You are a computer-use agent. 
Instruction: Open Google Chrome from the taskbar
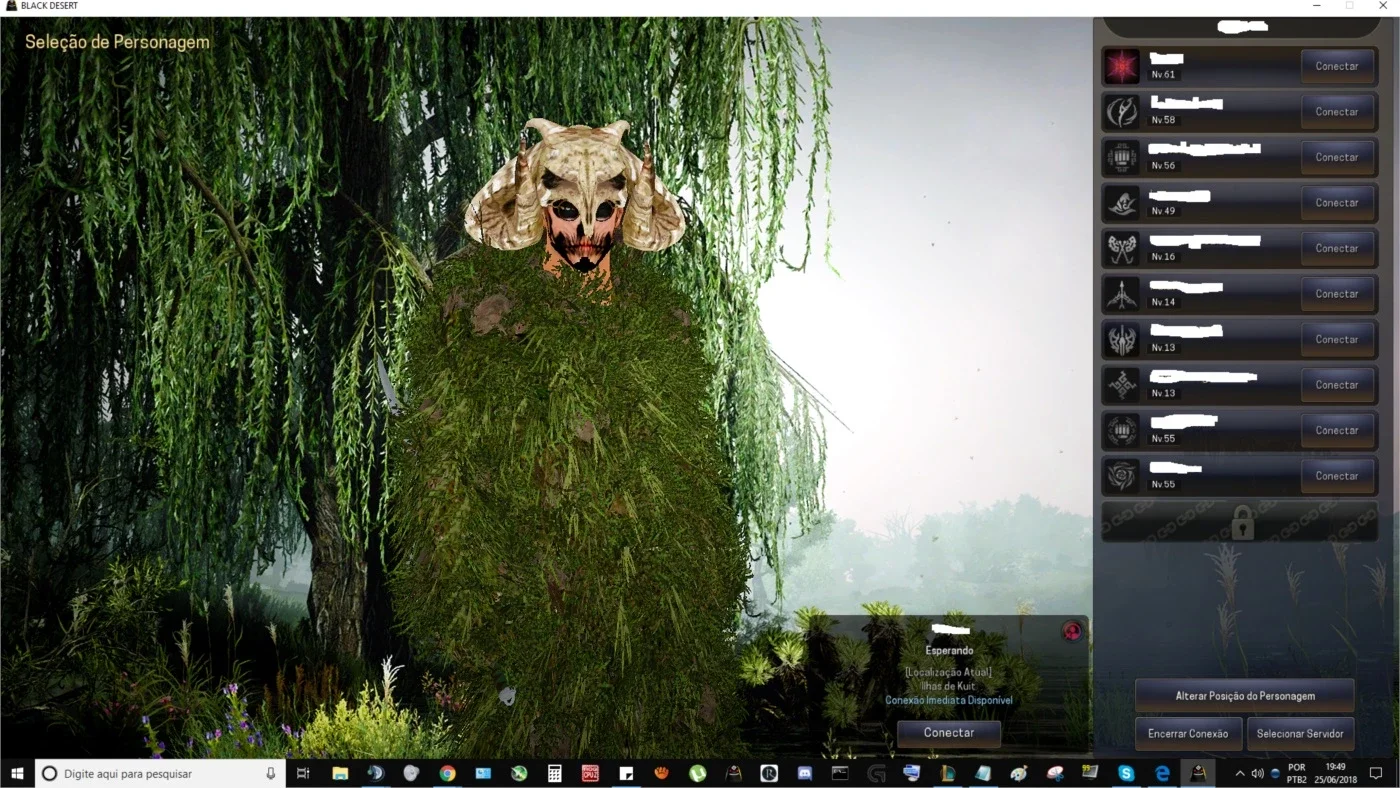(447, 773)
